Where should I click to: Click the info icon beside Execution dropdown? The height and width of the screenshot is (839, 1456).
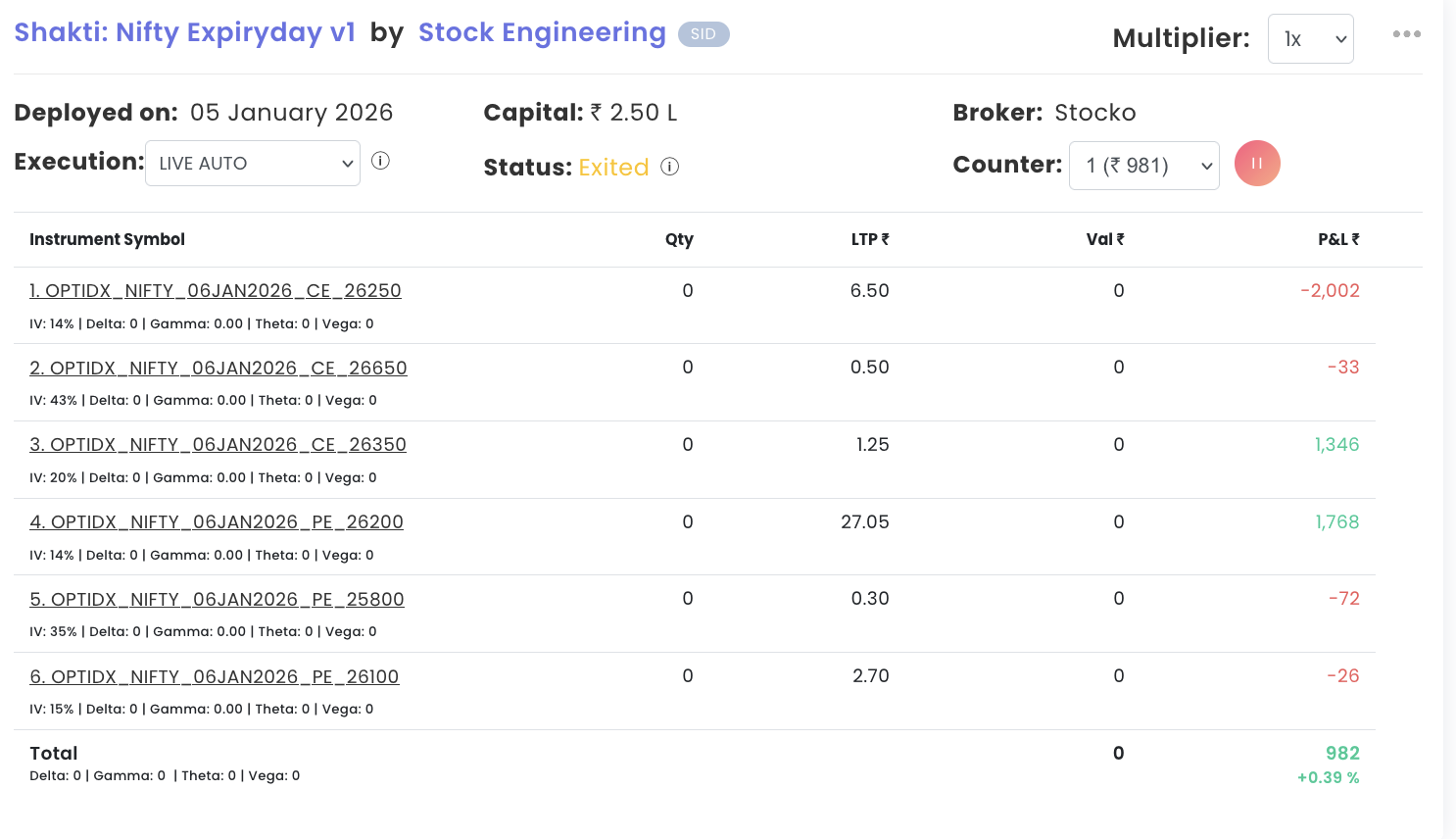tap(381, 161)
